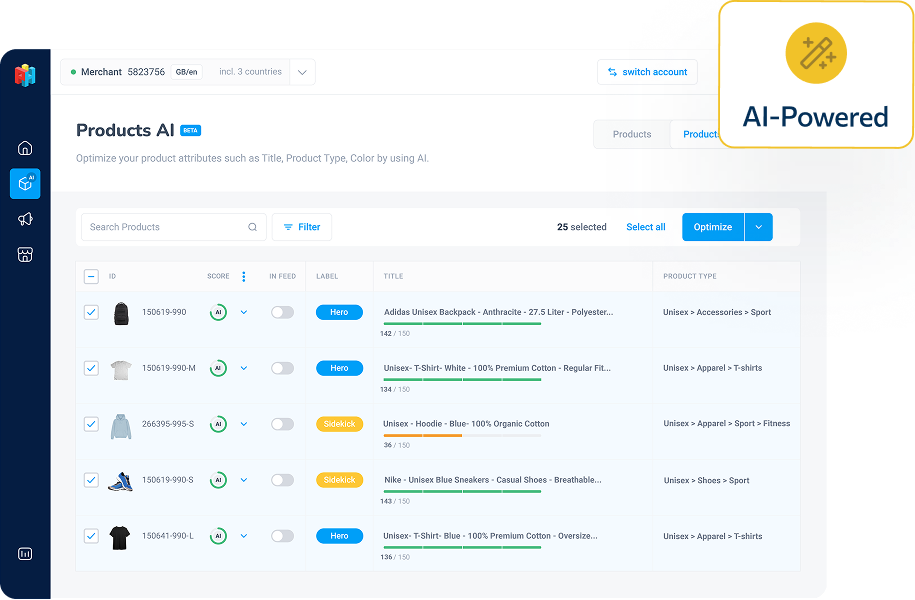Click the PRODUCT TYPE column header

point(690,277)
